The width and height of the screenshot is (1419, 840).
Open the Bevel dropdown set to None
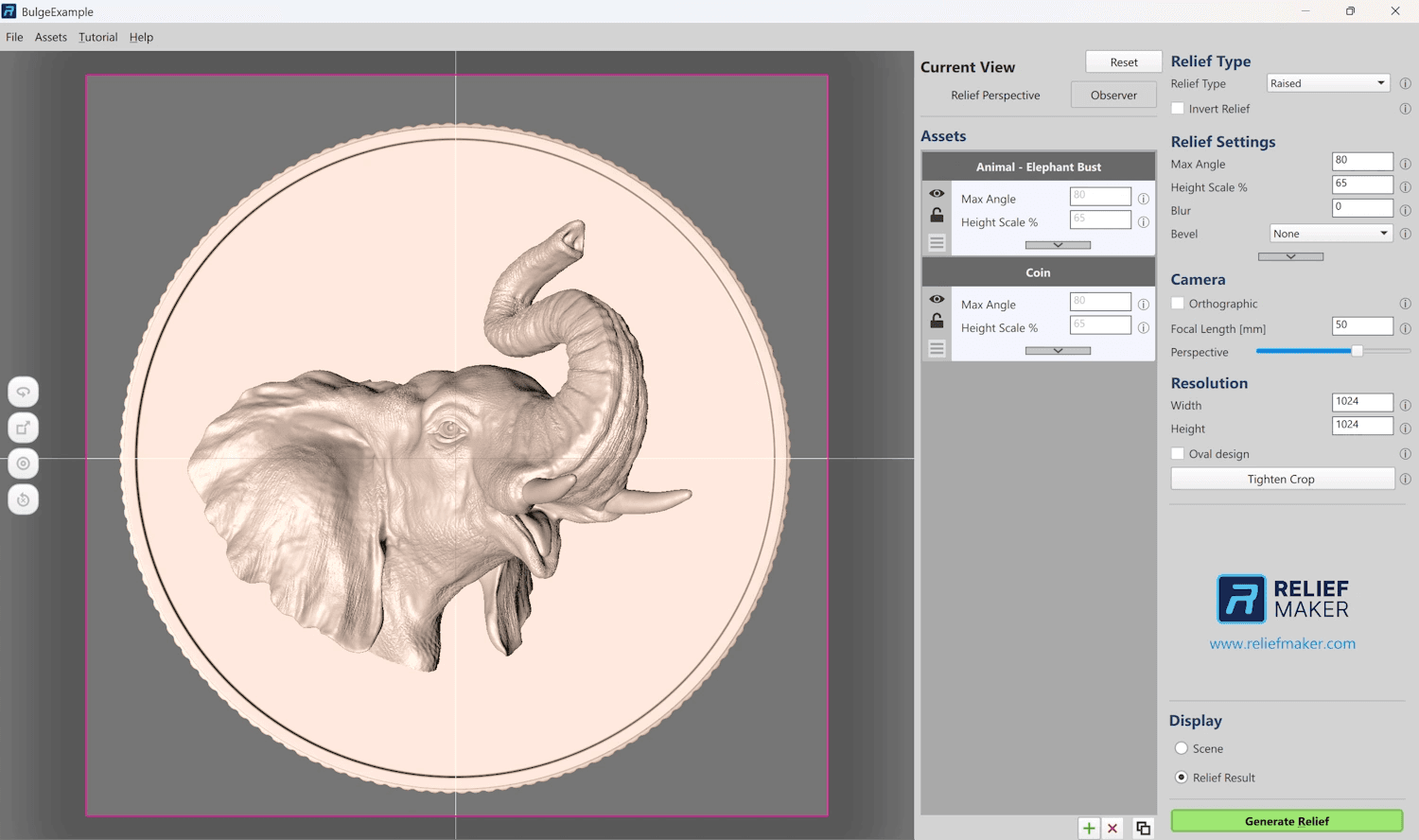[x=1330, y=234]
